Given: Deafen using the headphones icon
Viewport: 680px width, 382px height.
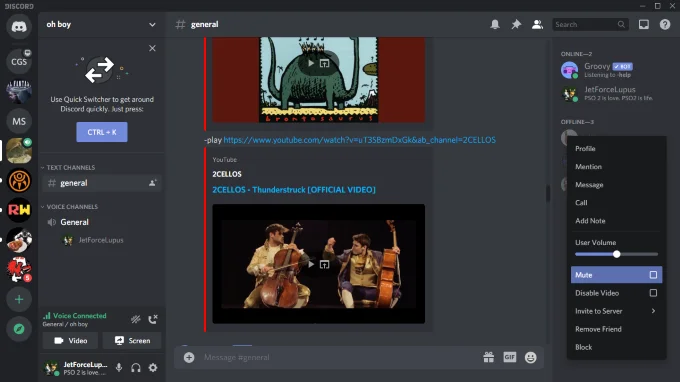Looking at the screenshot, I should [x=136, y=368].
